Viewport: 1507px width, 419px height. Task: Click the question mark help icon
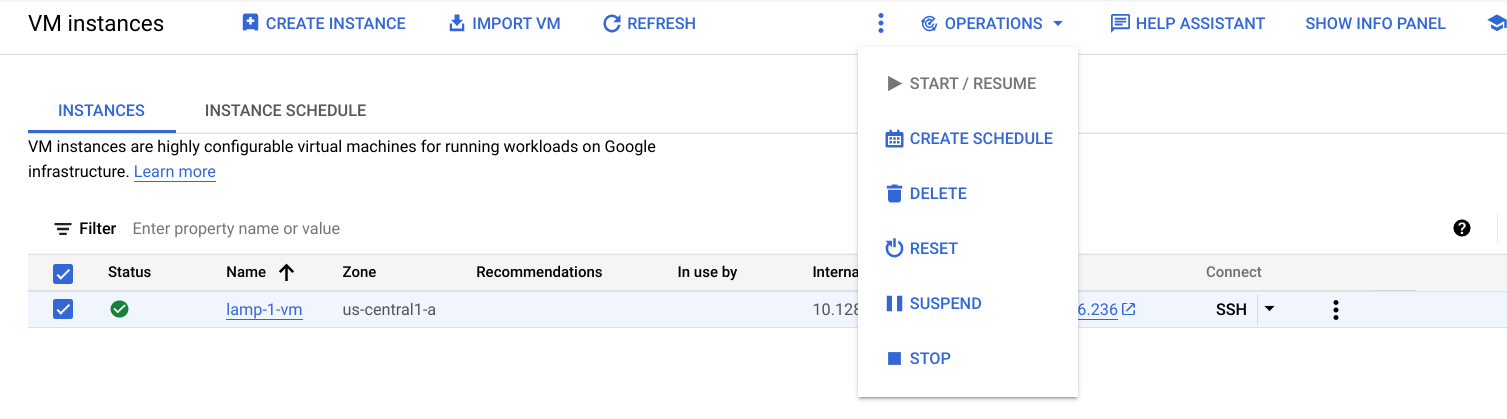(1462, 229)
